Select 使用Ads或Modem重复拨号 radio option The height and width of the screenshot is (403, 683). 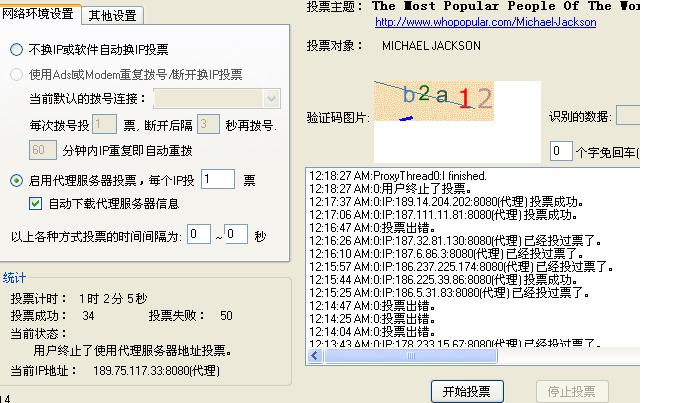pos(17,74)
